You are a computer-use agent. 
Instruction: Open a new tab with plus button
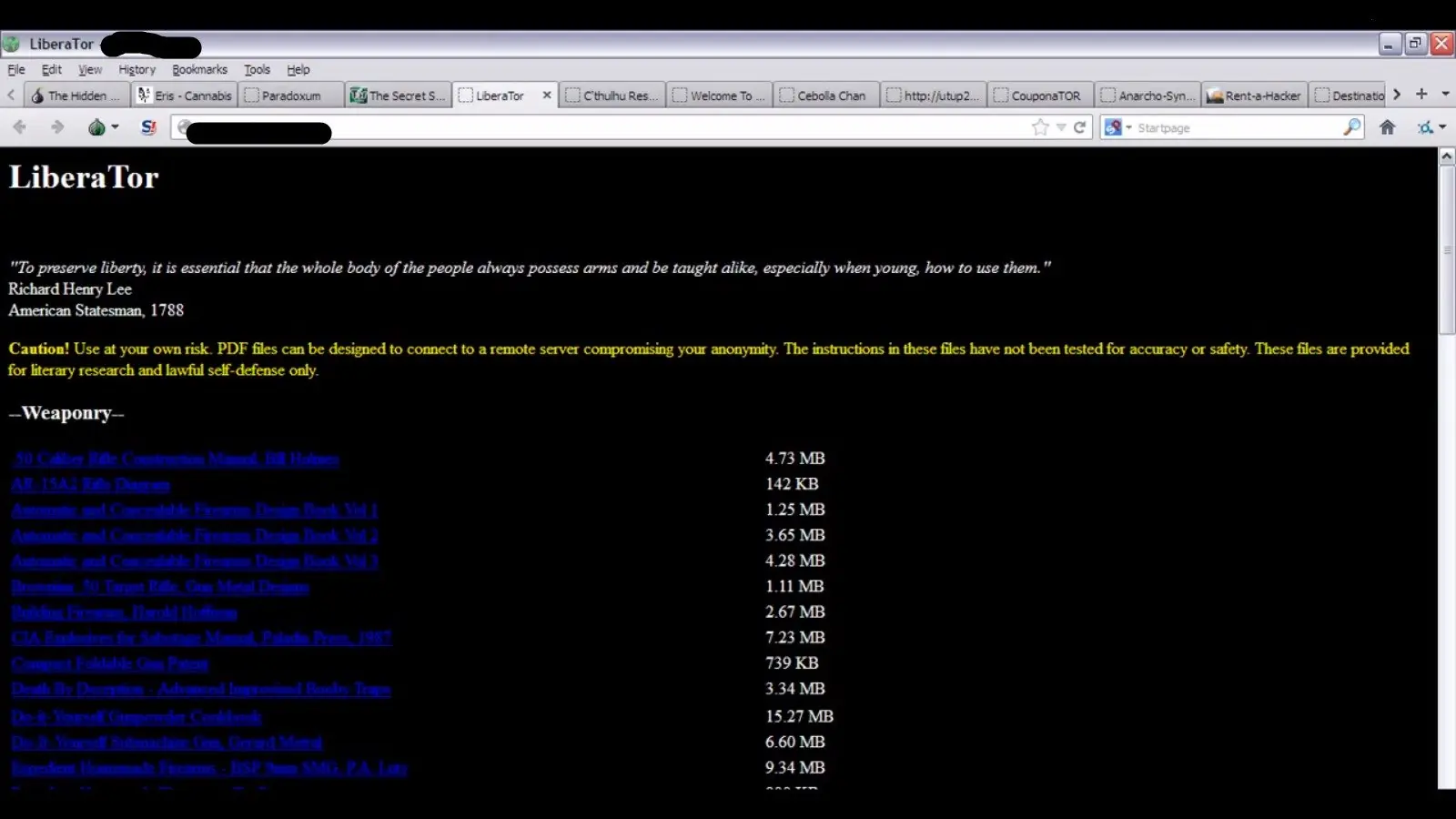(x=1421, y=94)
